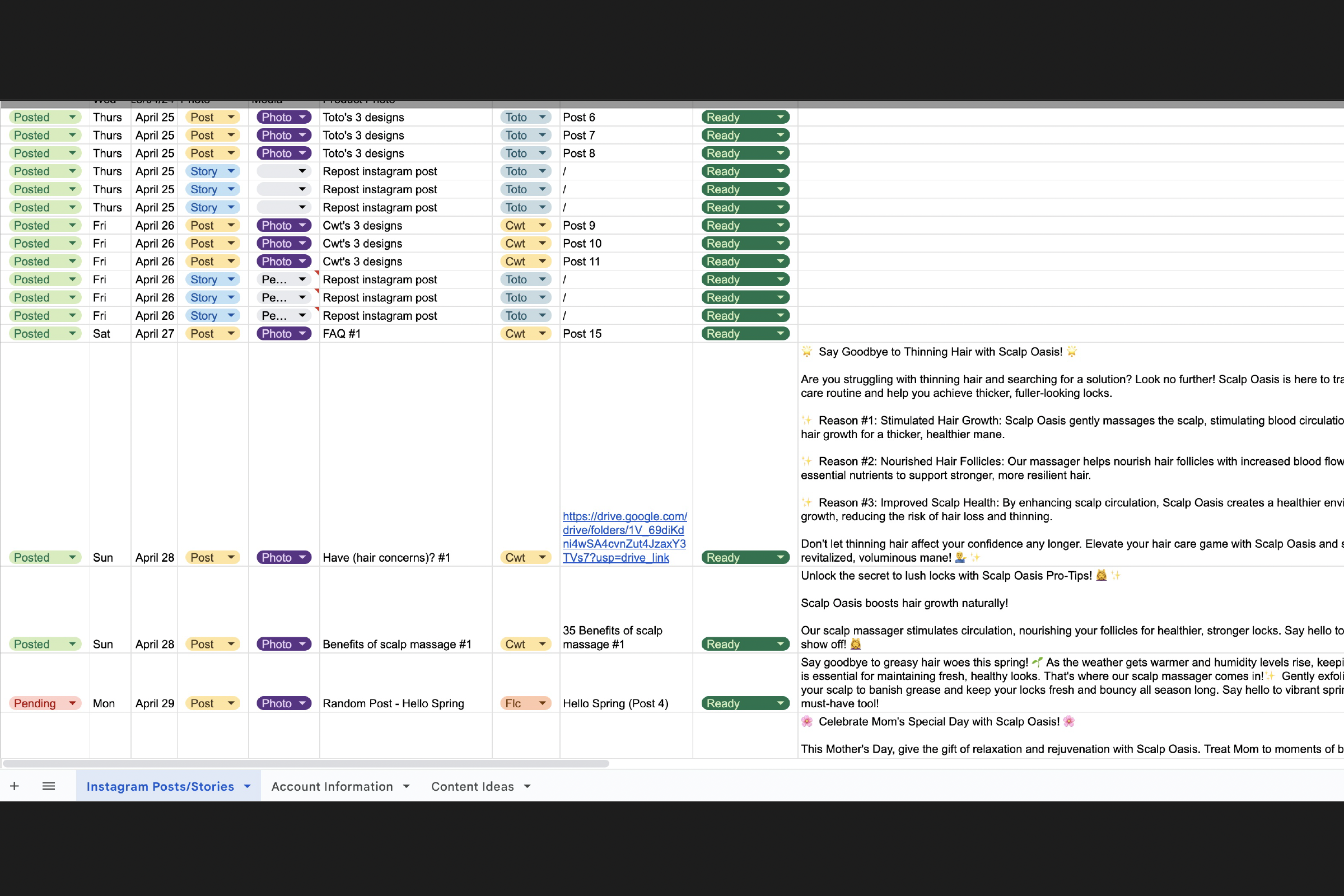Open the Posted status dropdown for Sat April 27
1344x896 pixels.
click(73, 334)
